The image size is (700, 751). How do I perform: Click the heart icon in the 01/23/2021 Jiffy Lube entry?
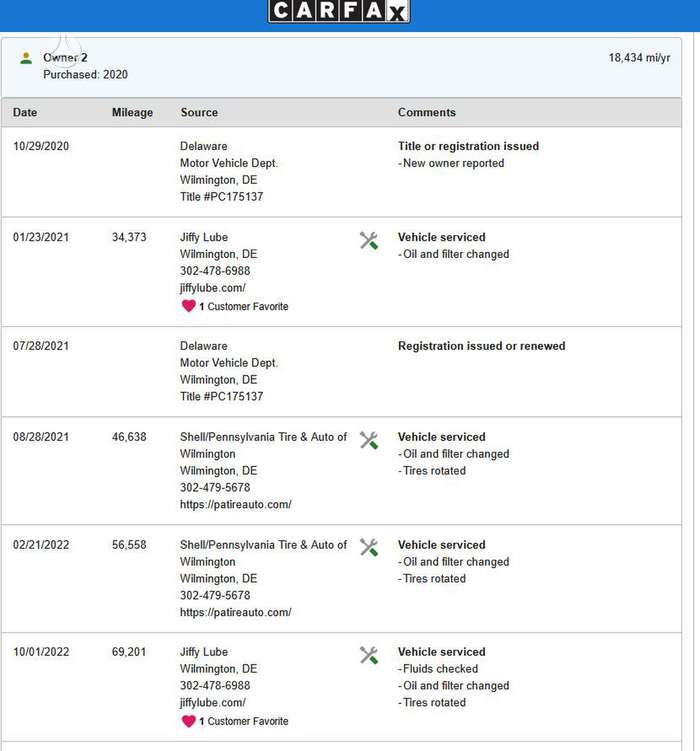[x=188, y=306]
